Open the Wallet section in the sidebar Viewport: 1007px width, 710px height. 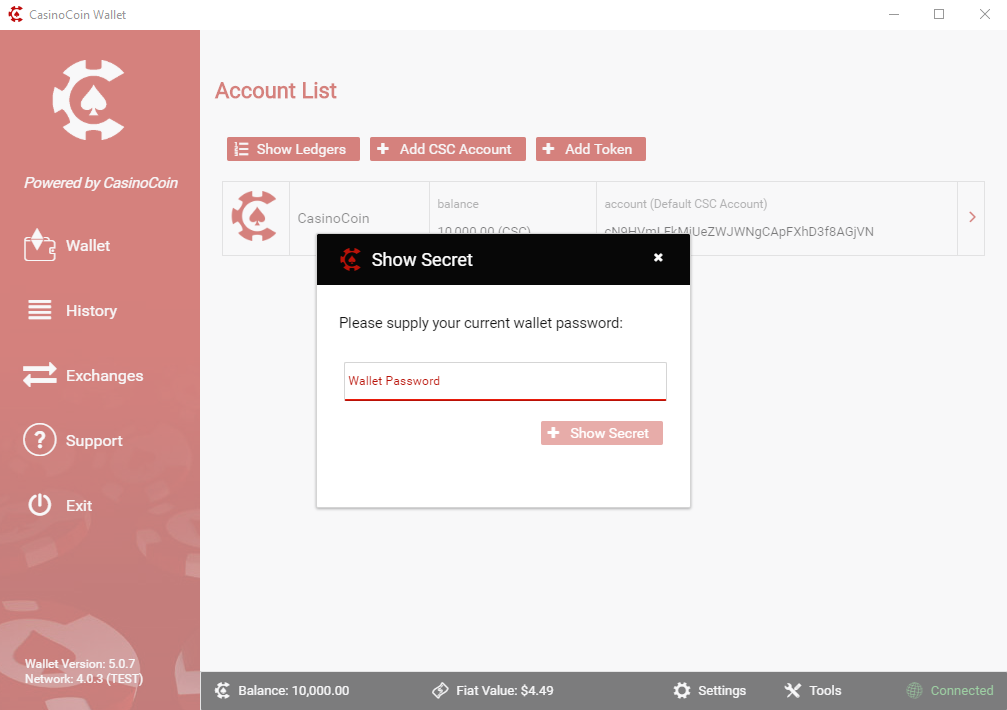(87, 246)
